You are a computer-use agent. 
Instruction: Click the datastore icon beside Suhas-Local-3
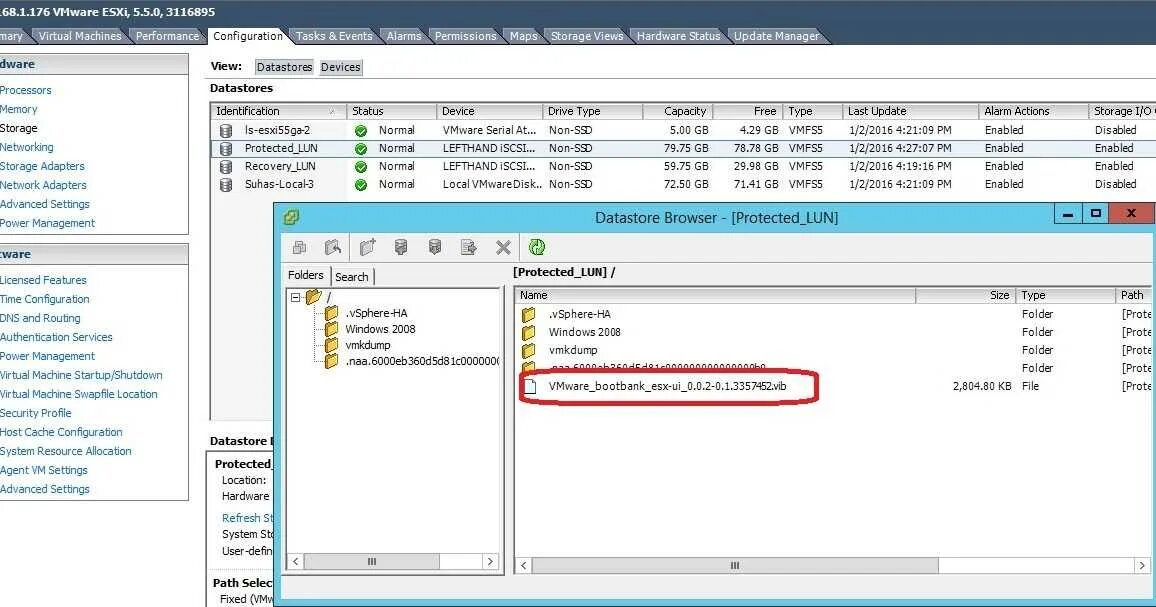pos(226,184)
